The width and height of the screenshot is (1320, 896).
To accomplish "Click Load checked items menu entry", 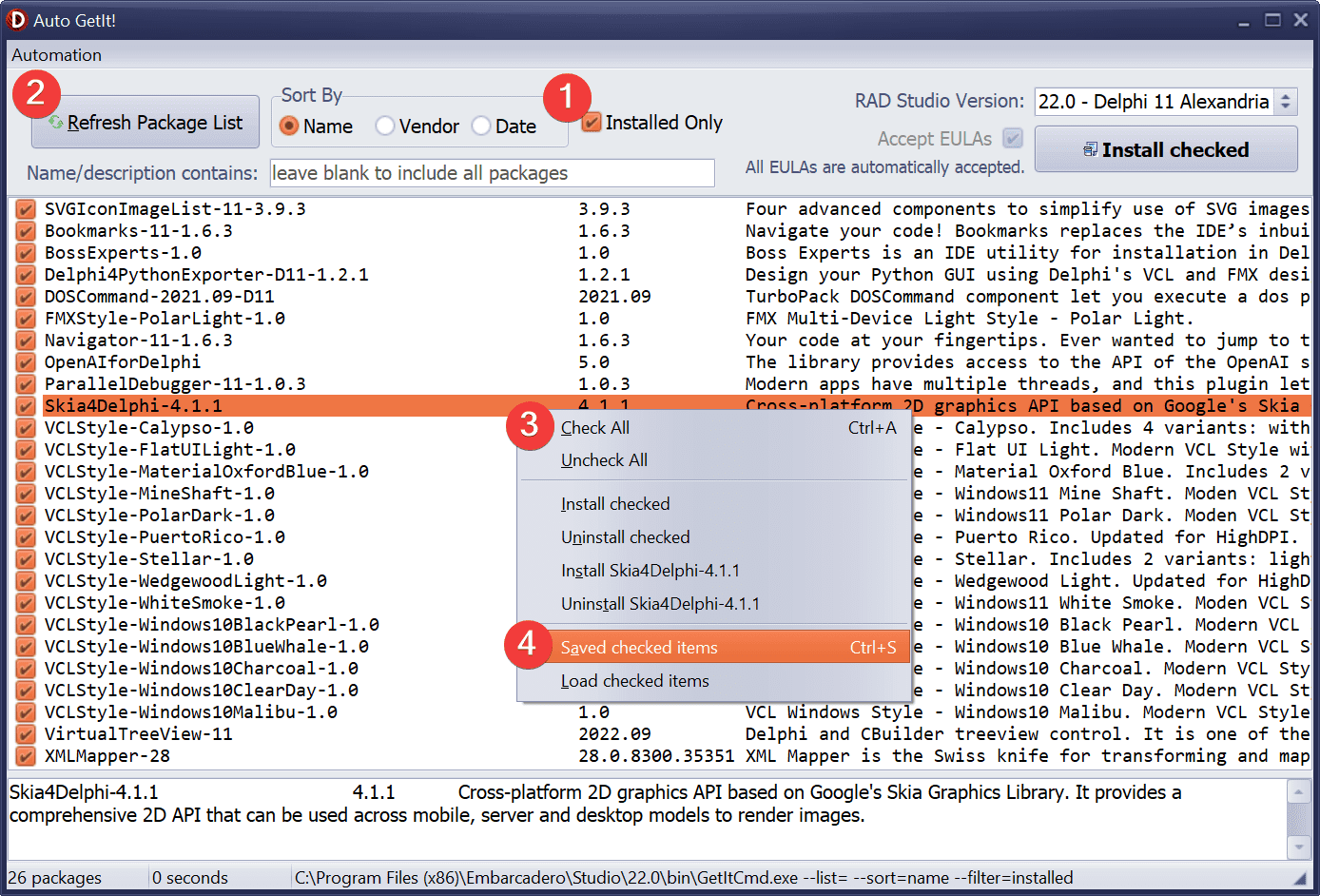I will coord(714,681).
